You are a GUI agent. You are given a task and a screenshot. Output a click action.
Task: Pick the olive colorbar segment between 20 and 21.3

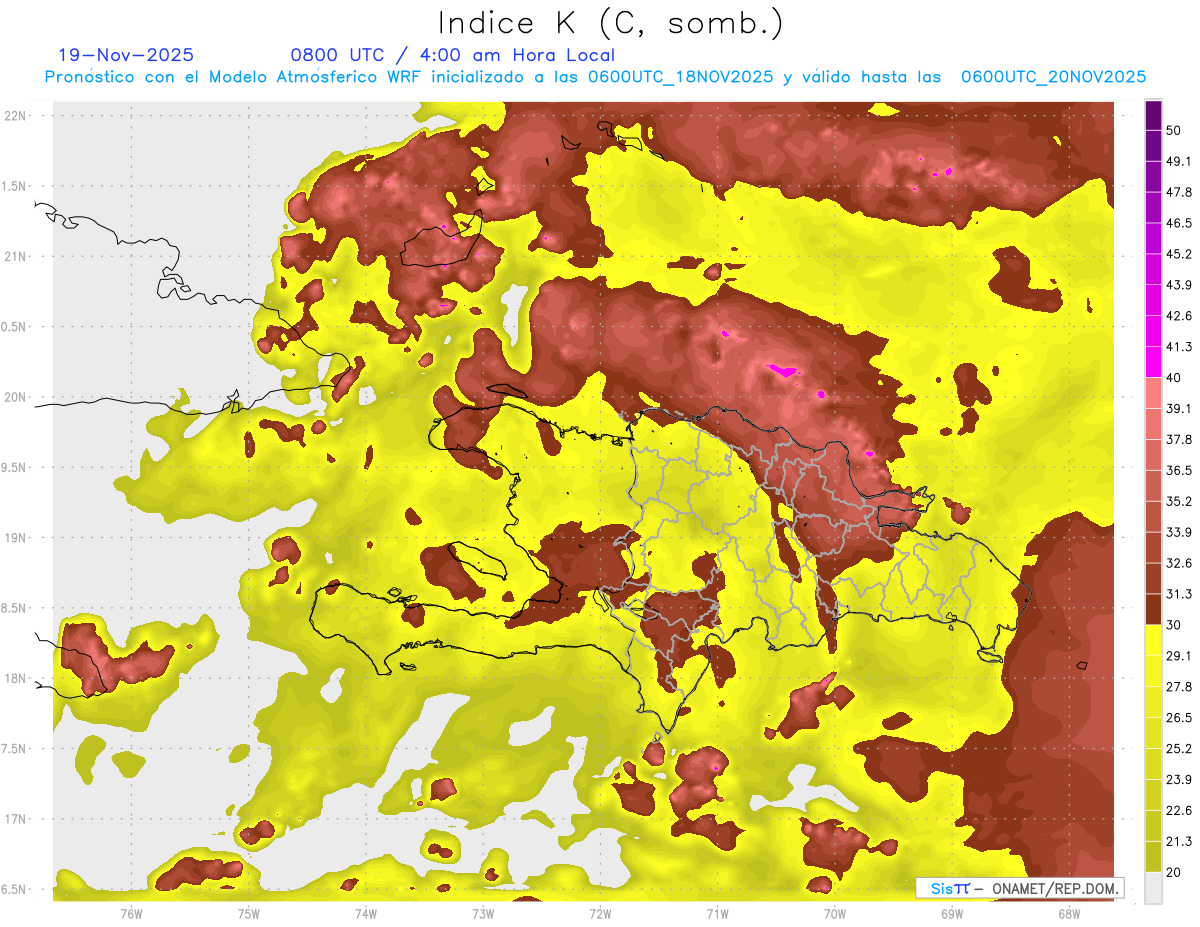point(1153,857)
